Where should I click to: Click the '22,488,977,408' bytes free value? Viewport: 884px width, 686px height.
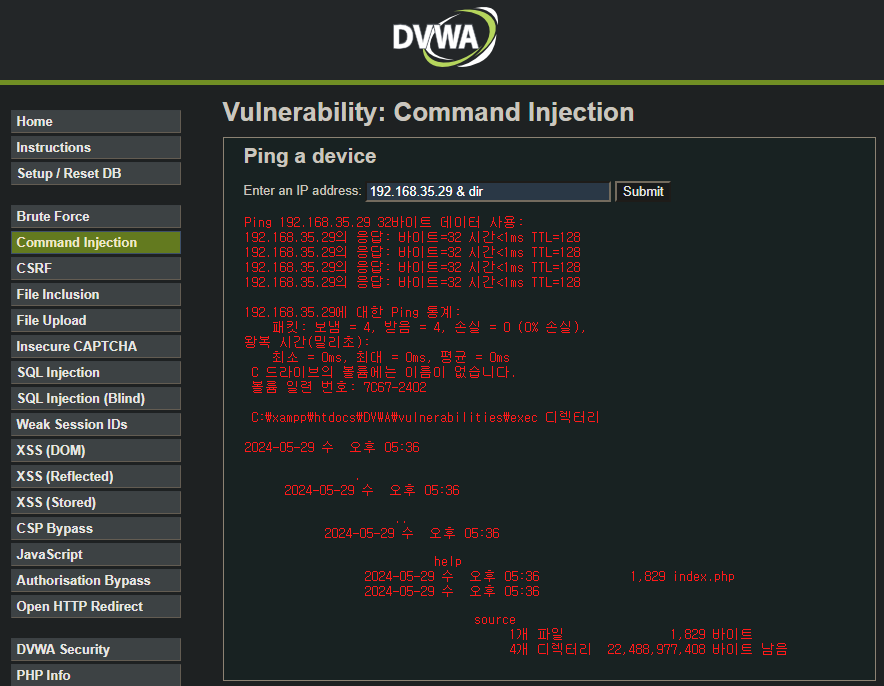[656, 649]
